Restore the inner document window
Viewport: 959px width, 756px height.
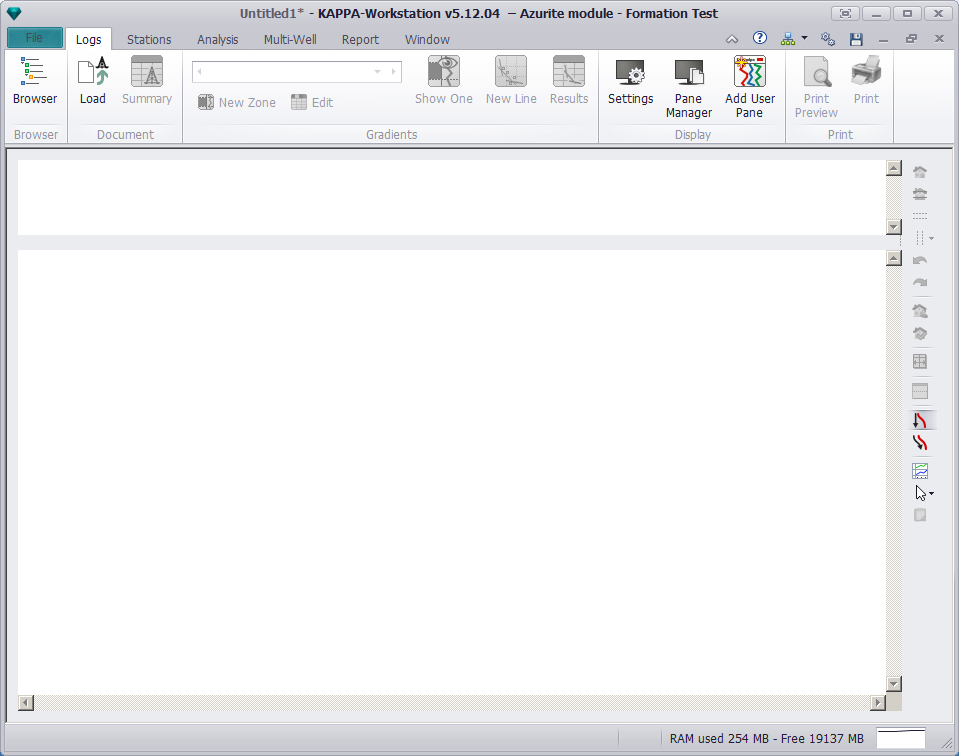(x=911, y=39)
